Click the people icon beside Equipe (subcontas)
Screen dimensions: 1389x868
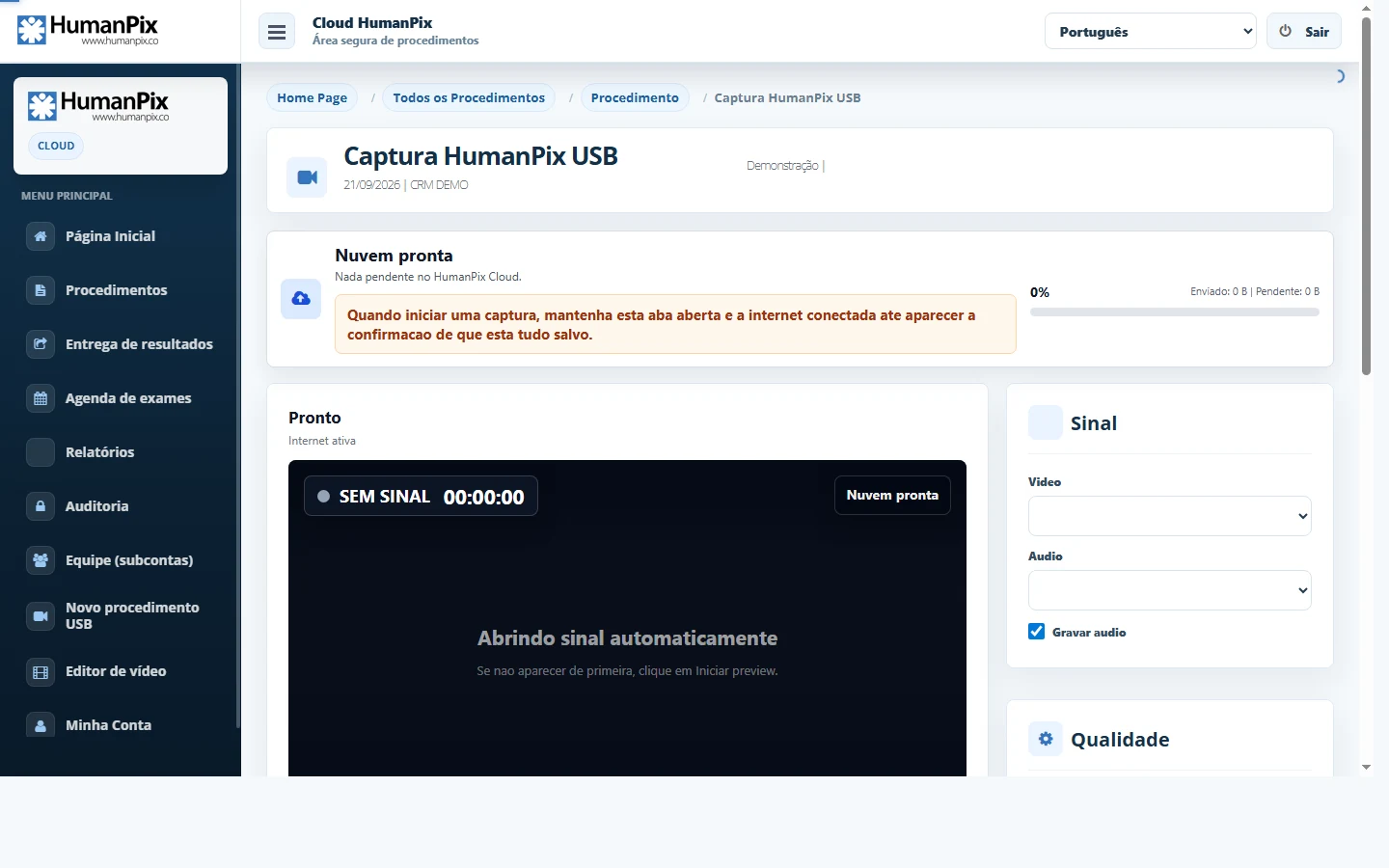click(41, 560)
